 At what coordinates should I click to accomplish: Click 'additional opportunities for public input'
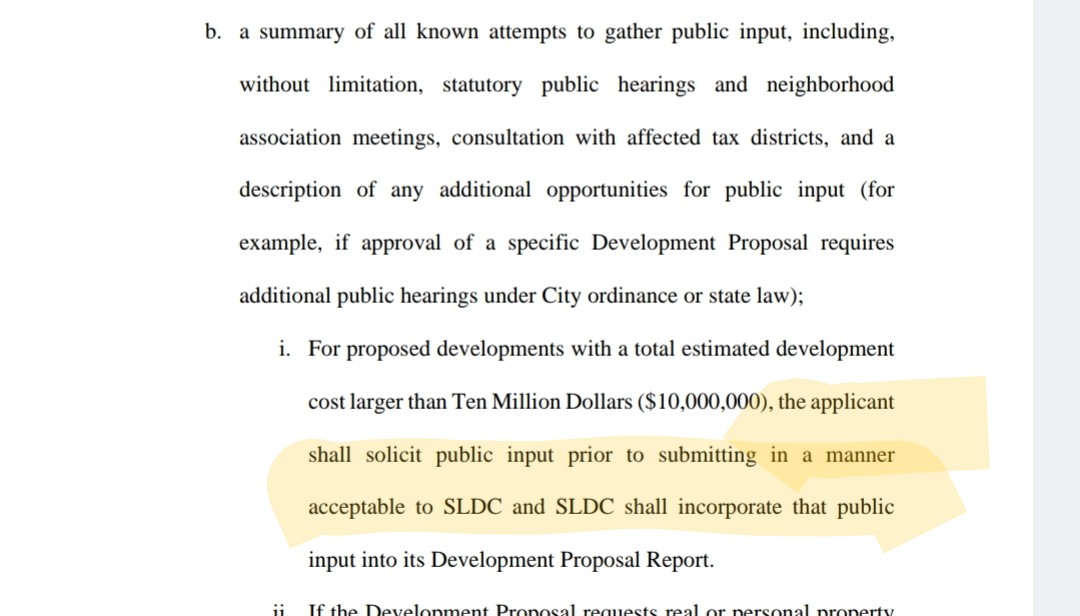[641, 190]
